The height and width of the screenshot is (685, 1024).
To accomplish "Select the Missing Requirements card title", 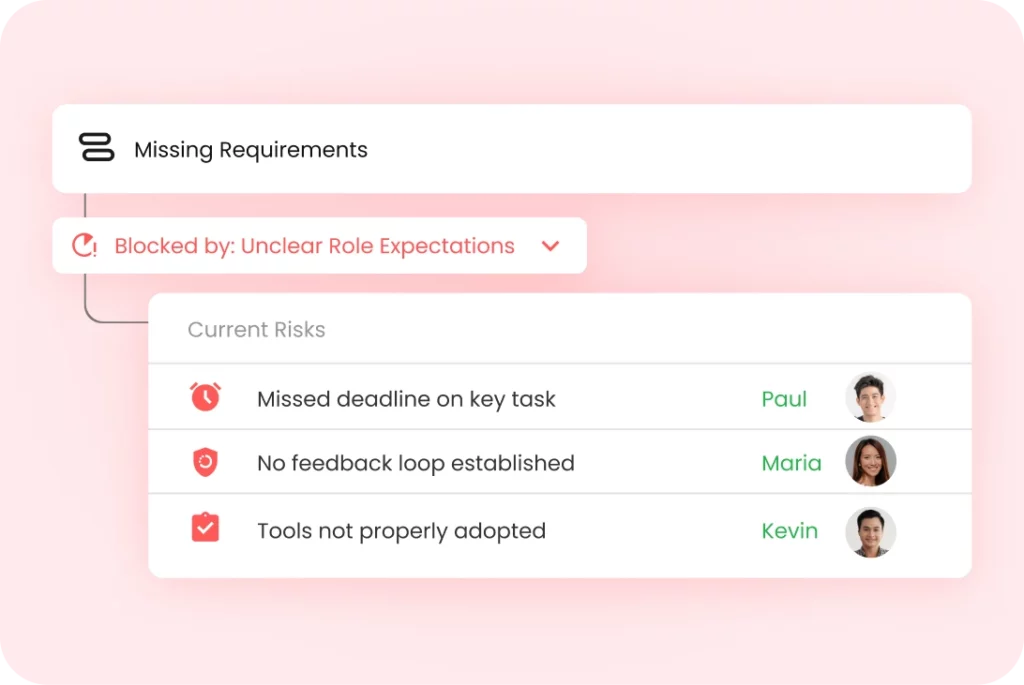I will pos(251,150).
